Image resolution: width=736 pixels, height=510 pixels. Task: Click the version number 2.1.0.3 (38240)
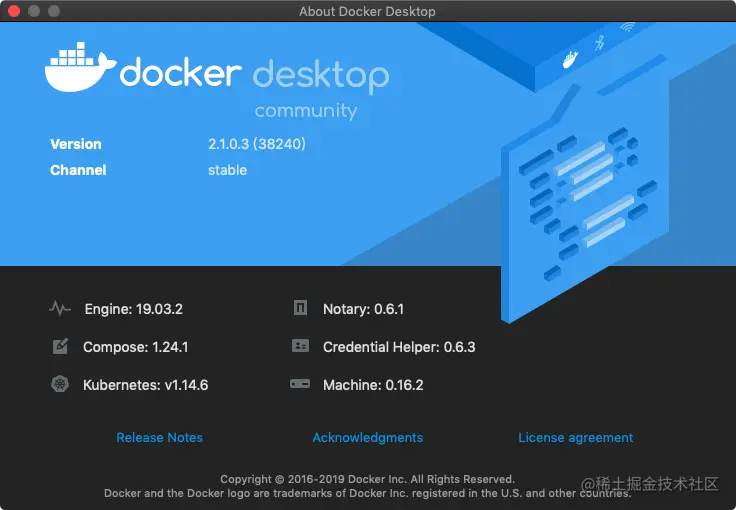click(x=257, y=144)
